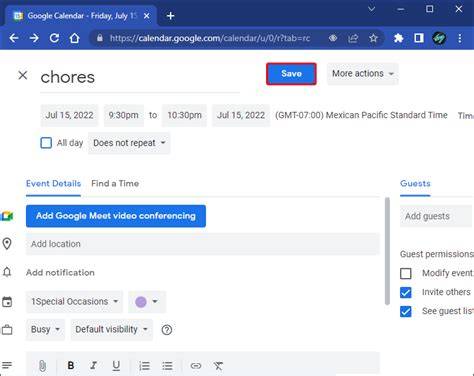Check the All day checkbox
Image resolution: width=474 pixels, height=376 pixels.
pos(46,143)
